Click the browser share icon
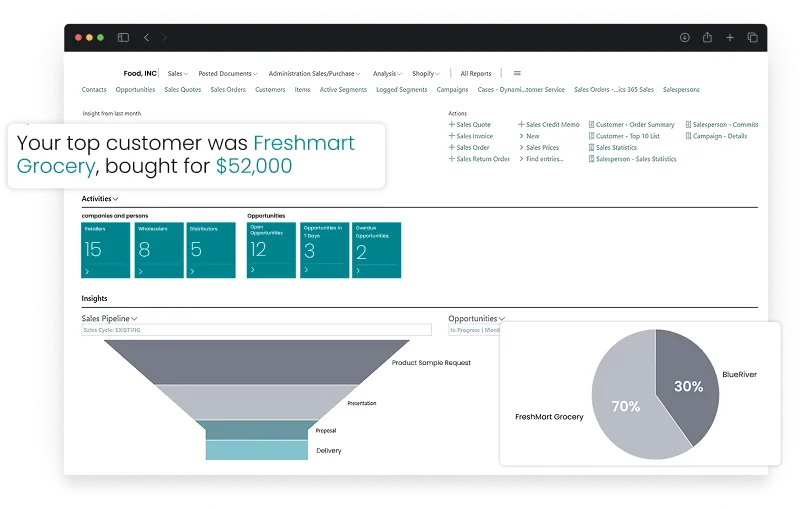This screenshot has width=812, height=508. tap(707, 37)
